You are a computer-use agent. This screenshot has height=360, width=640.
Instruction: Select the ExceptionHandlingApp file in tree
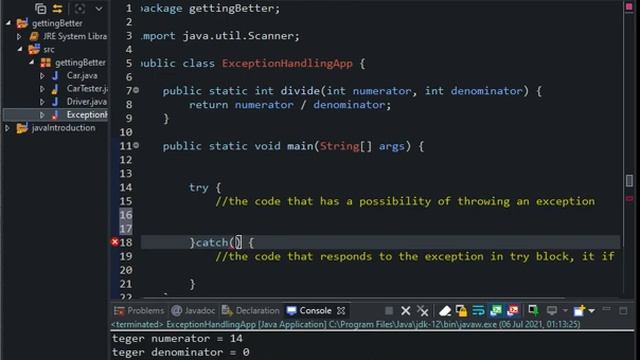tap(87, 115)
